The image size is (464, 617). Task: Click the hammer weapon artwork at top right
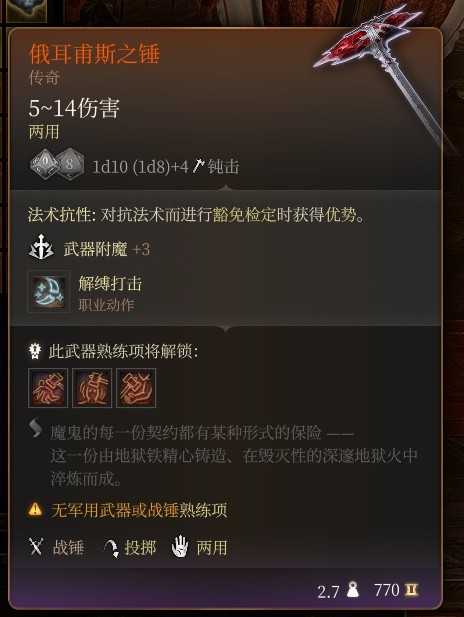pyautogui.click(x=384, y=73)
